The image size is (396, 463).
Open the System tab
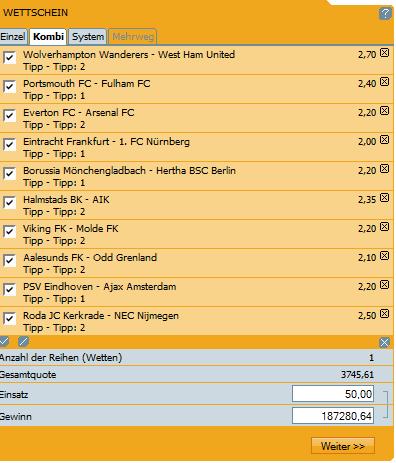click(x=88, y=37)
